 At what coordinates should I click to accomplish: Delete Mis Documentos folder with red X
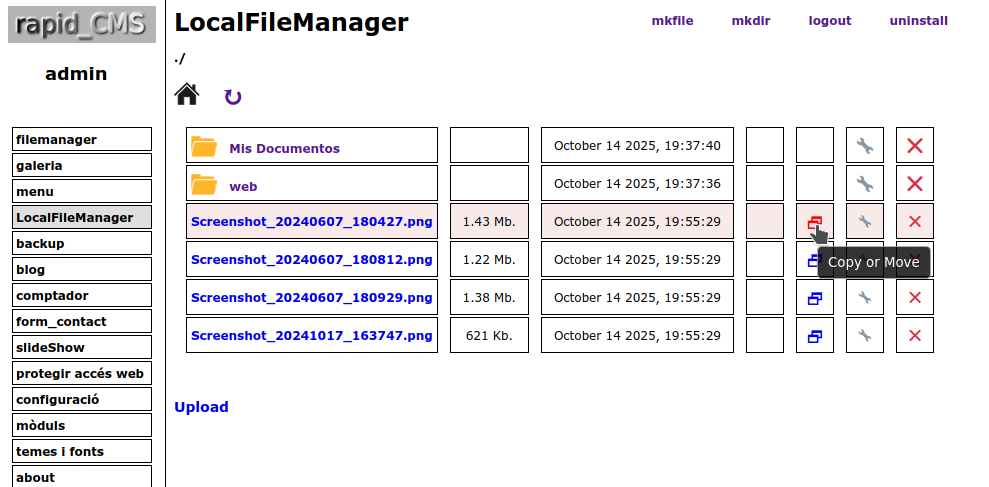click(x=915, y=146)
